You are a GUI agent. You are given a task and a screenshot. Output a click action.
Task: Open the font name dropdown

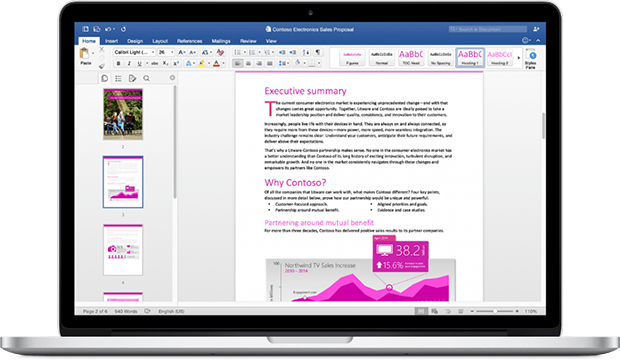(x=134, y=52)
